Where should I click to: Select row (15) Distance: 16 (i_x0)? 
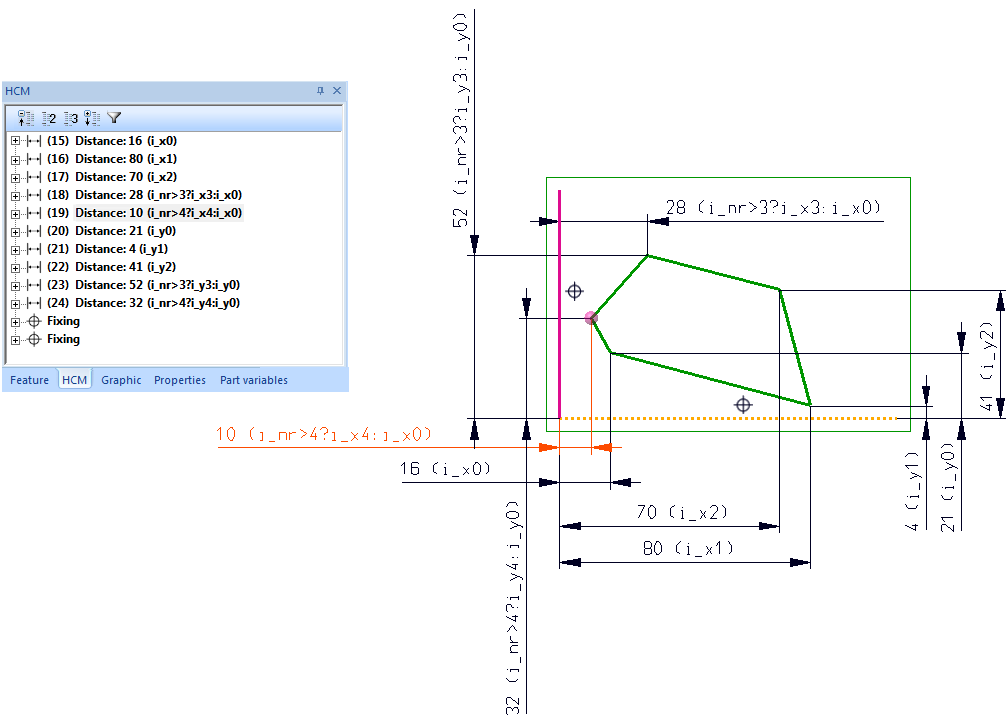112,140
